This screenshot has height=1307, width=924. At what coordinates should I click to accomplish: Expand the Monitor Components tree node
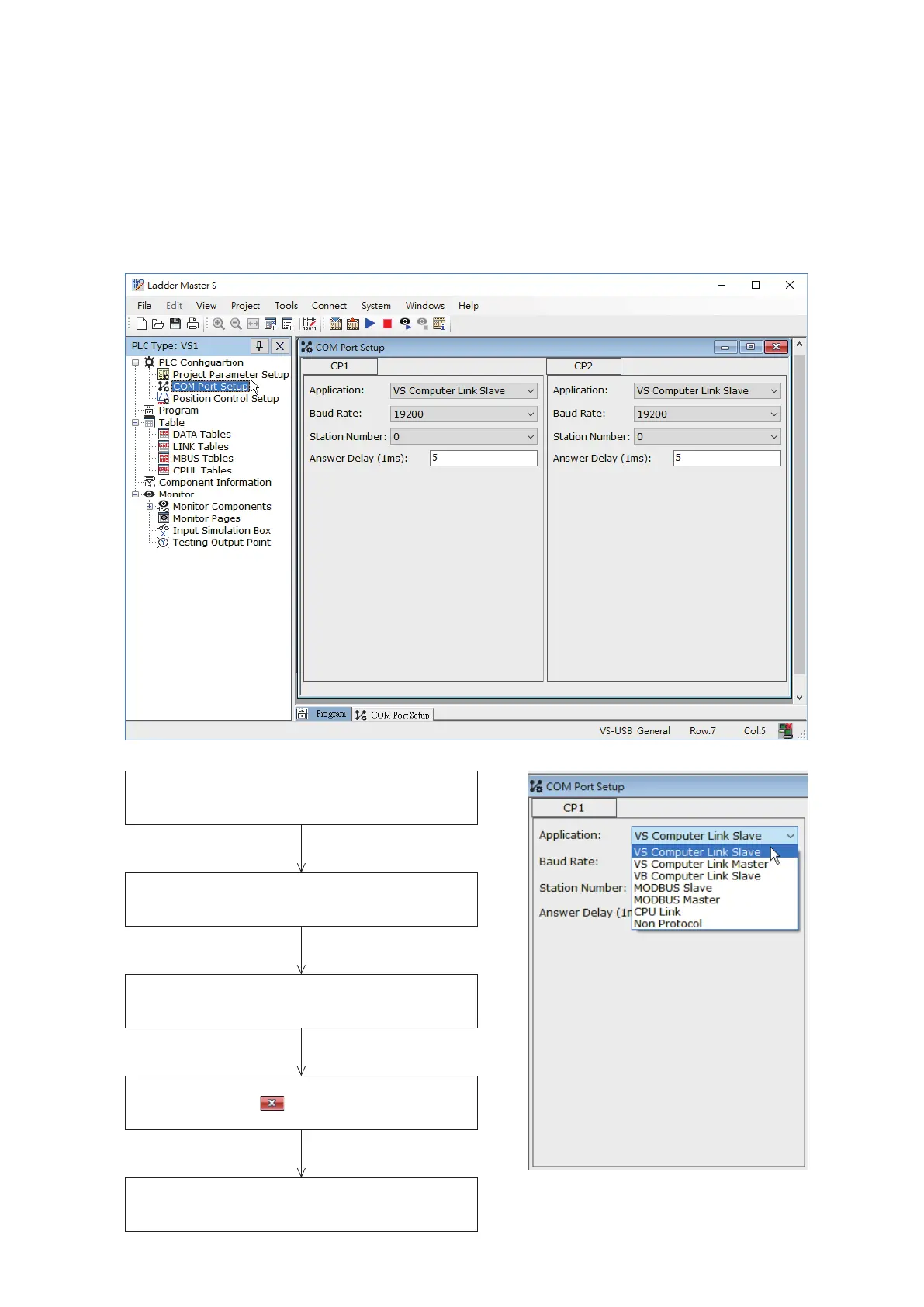(x=150, y=507)
